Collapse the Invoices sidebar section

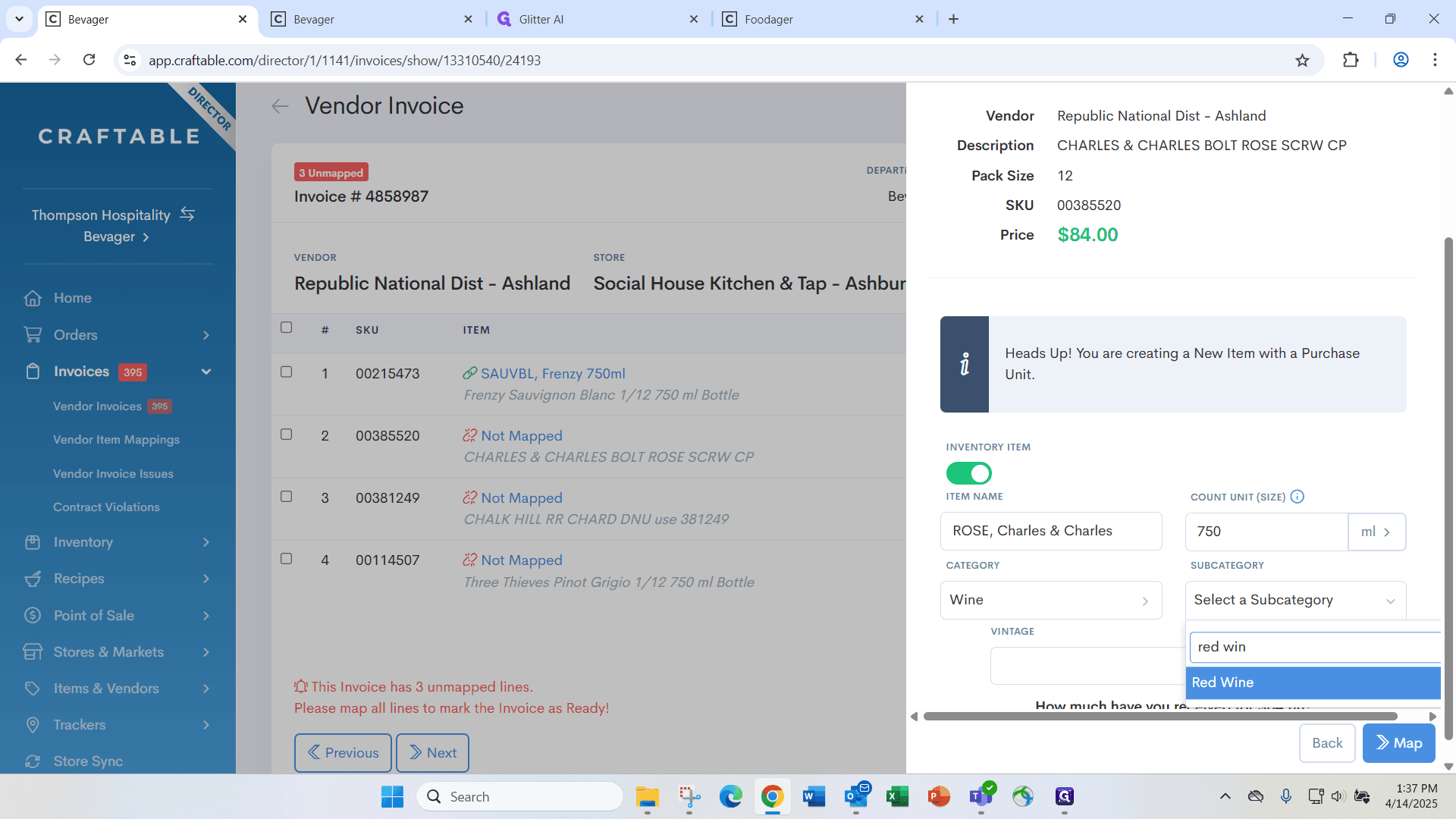point(206,372)
